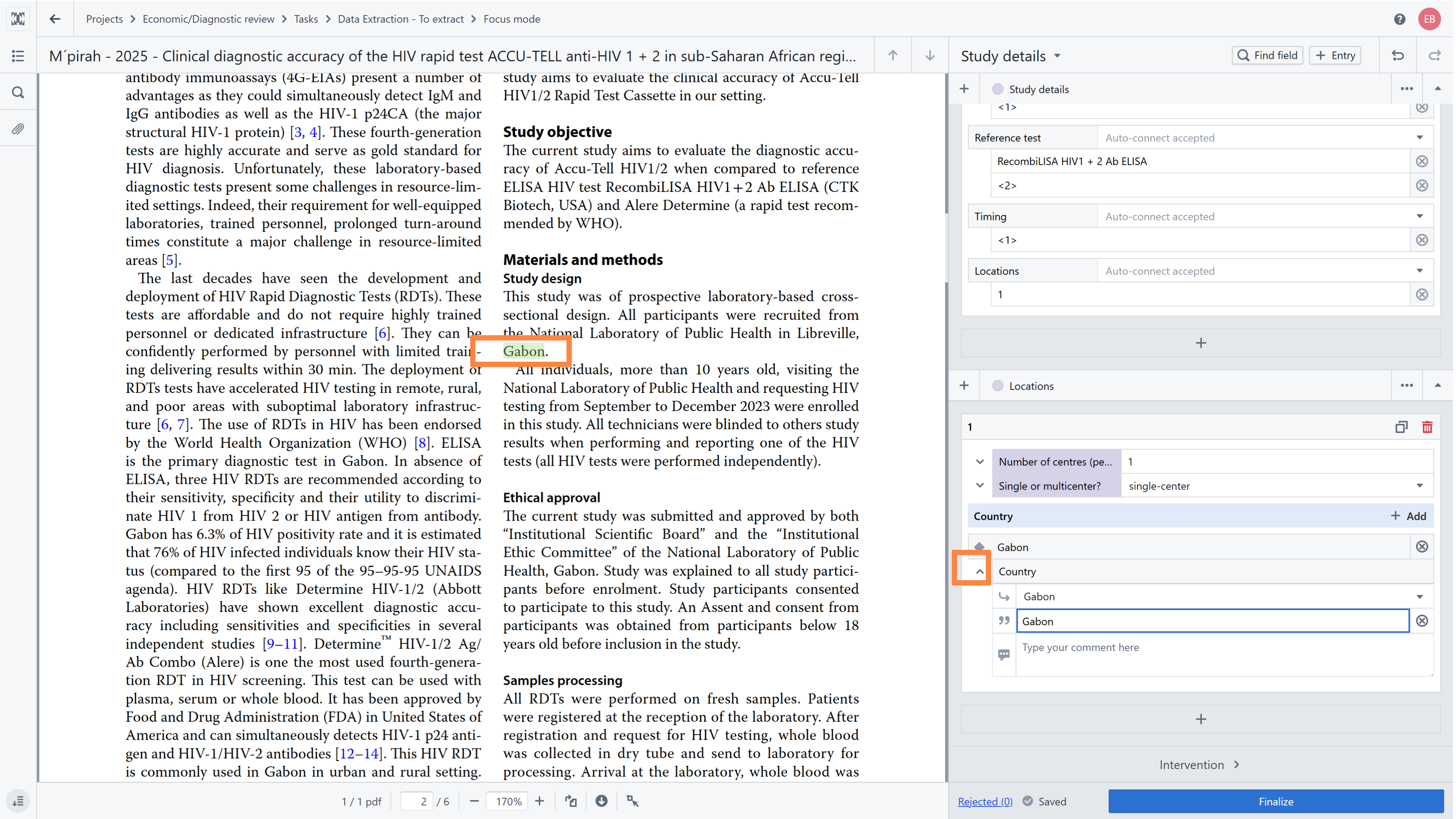This screenshot has height=819, width=1456.
Task: Remove the Timing <1> value
Action: [x=1422, y=240]
